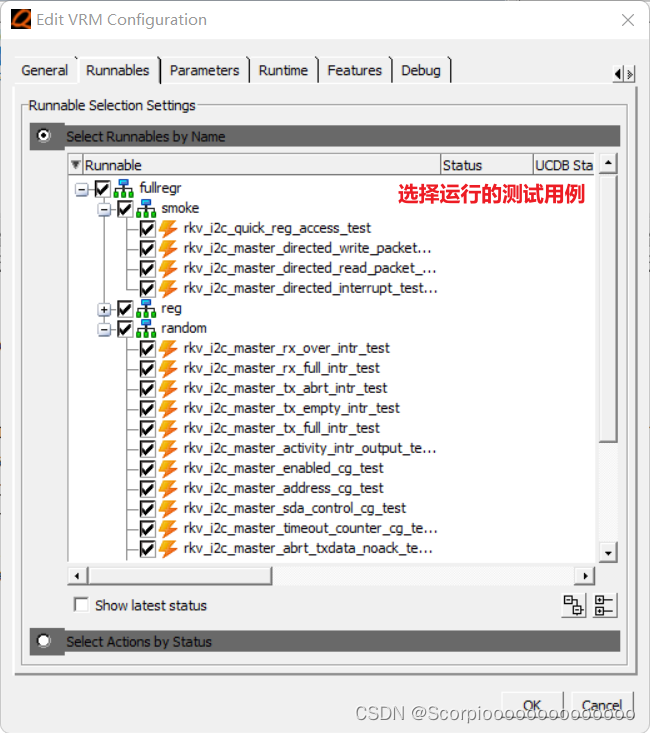Click the Cancel button
This screenshot has height=733, width=650.
click(602, 704)
